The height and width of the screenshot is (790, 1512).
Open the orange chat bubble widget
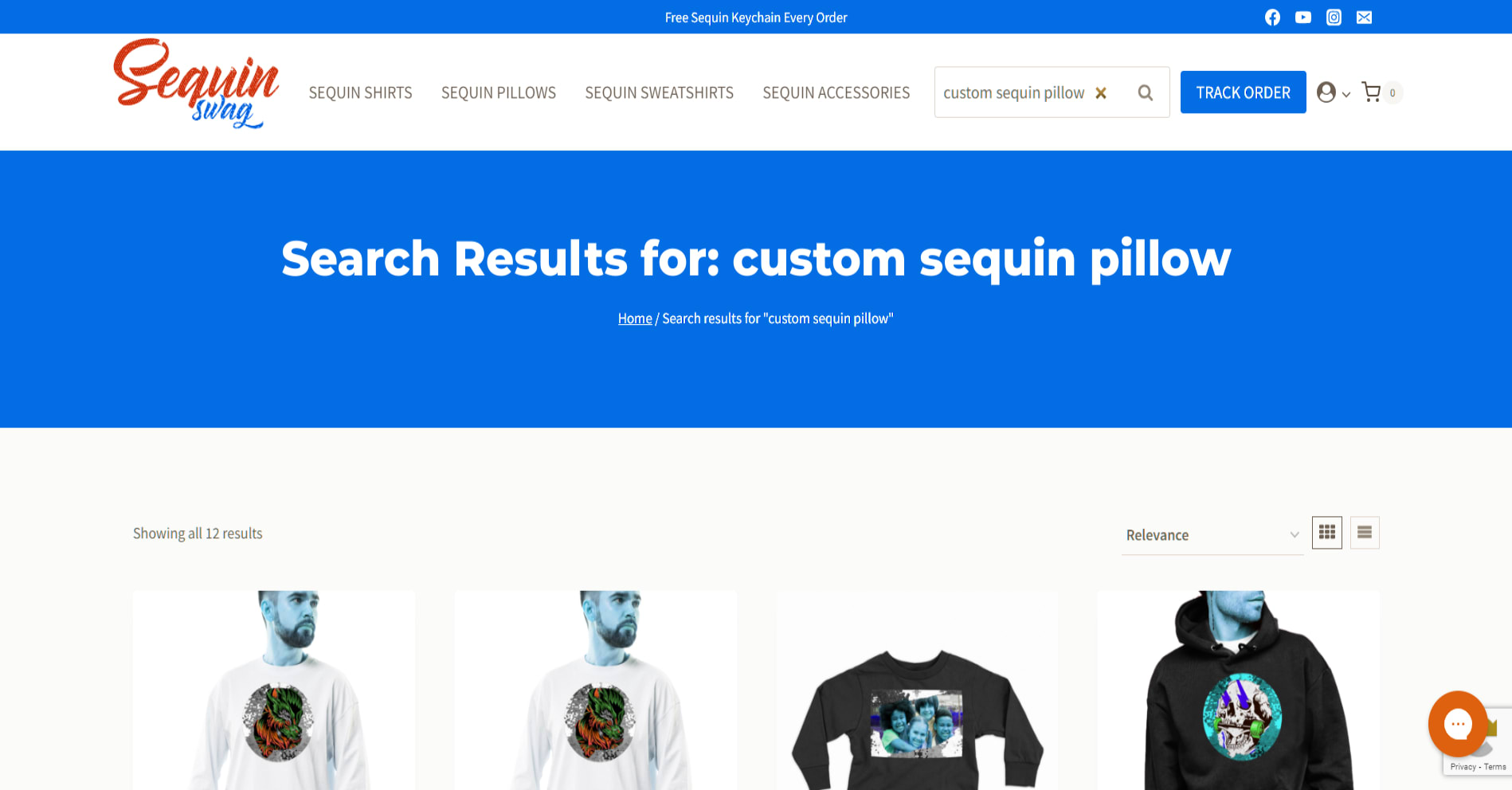click(x=1458, y=723)
